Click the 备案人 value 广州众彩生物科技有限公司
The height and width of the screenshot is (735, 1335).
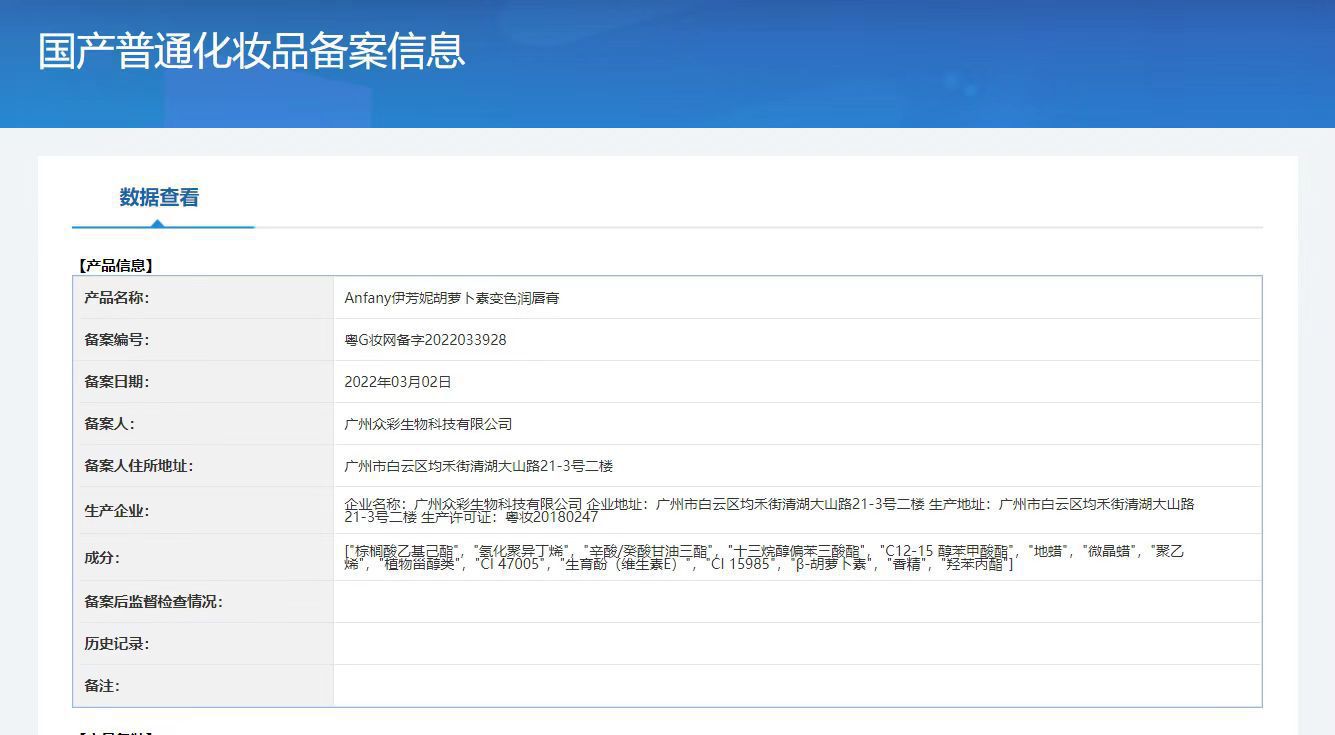(x=428, y=424)
